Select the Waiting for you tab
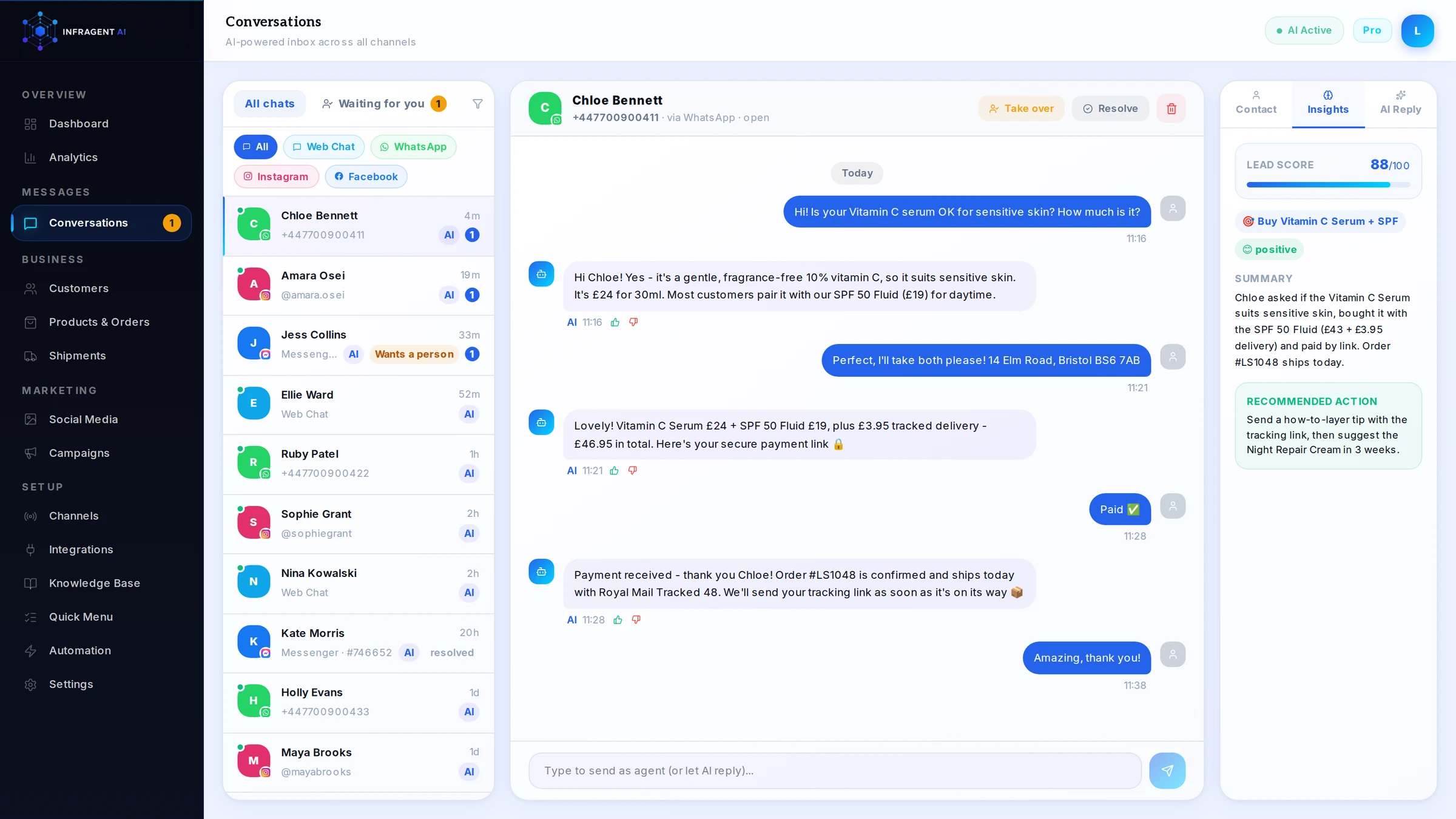The image size is (1456, 819). [x=385, y=104]
